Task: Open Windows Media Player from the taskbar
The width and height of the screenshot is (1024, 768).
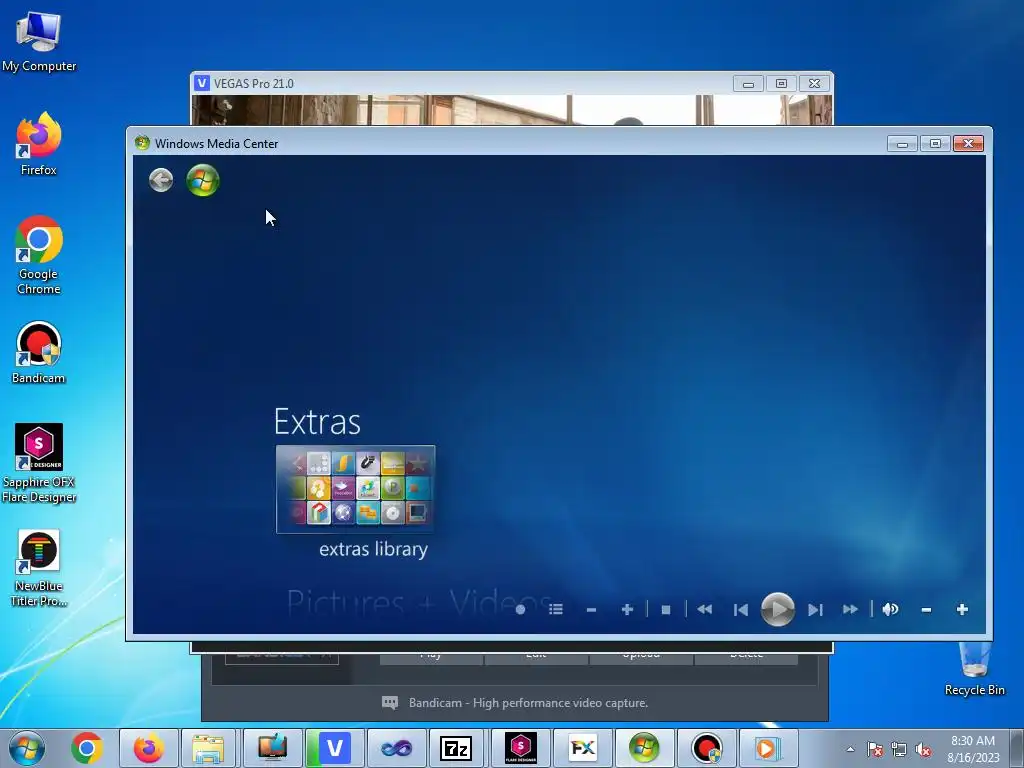Action: [x=767, y=748]
